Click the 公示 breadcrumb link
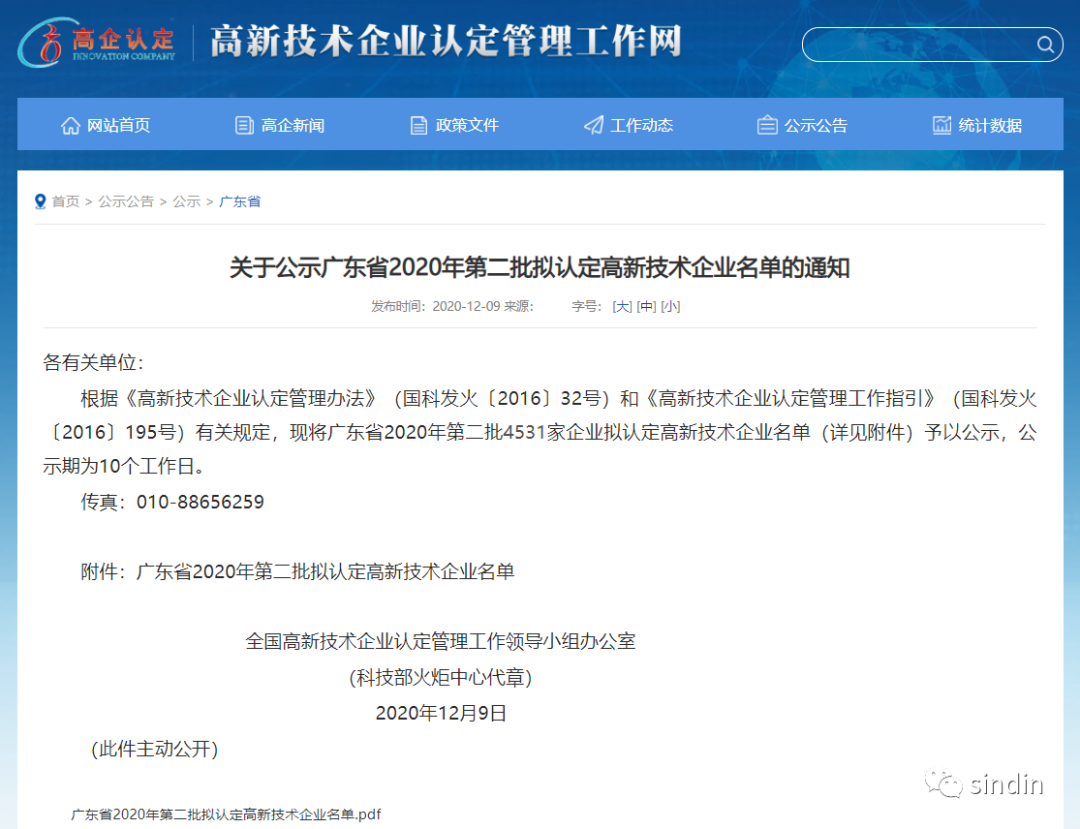 pos(186,201)
